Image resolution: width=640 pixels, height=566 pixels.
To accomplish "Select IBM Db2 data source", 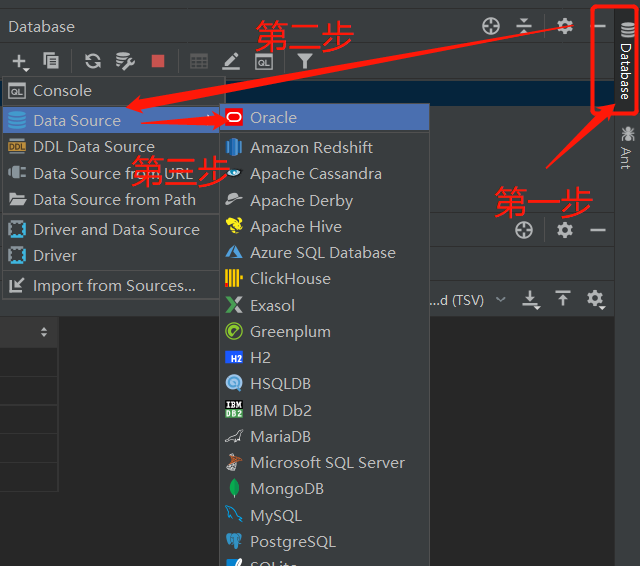I will pyautogui.click(x=324, y=410).
